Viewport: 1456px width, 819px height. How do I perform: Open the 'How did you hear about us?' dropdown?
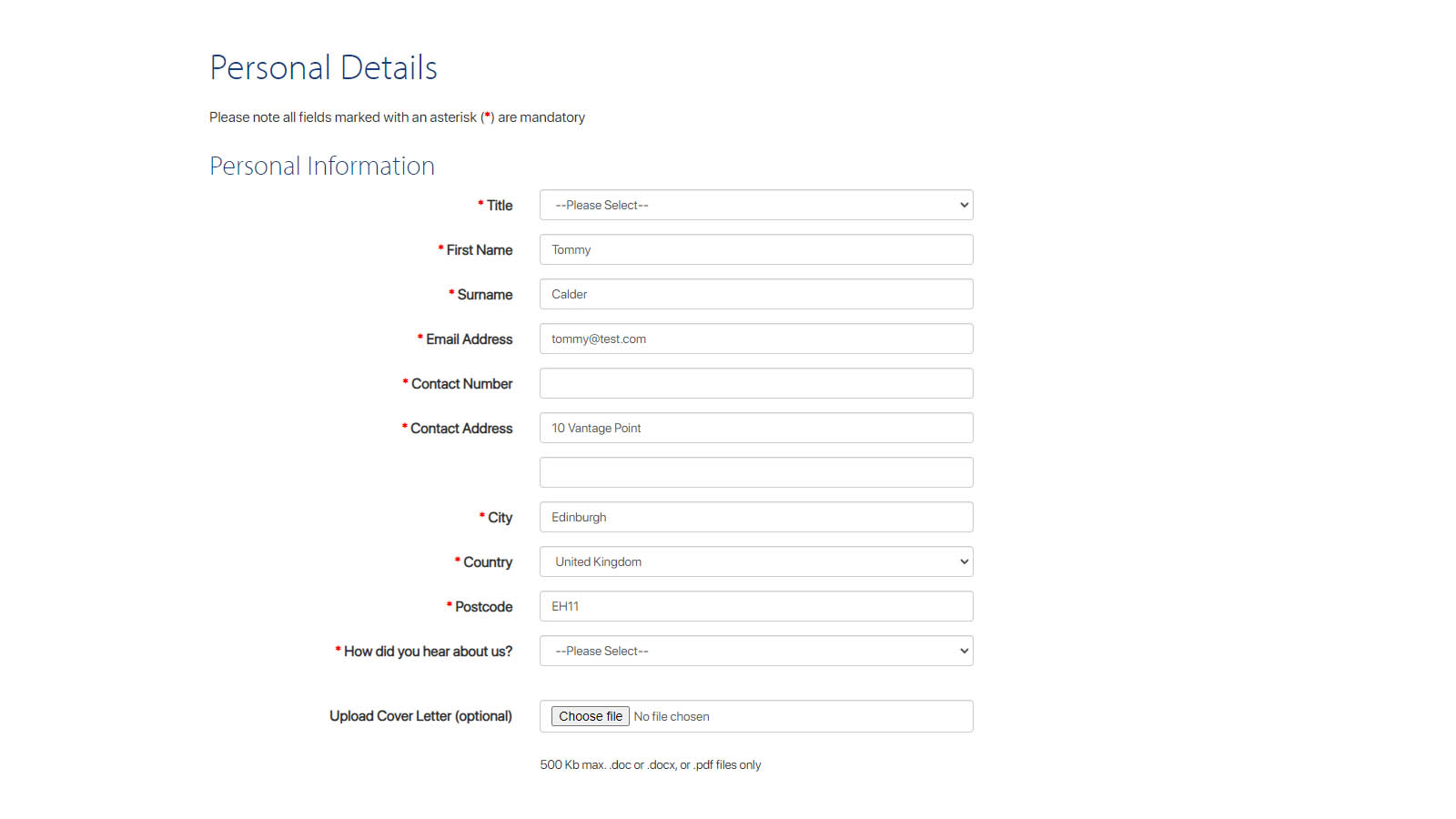755,651
